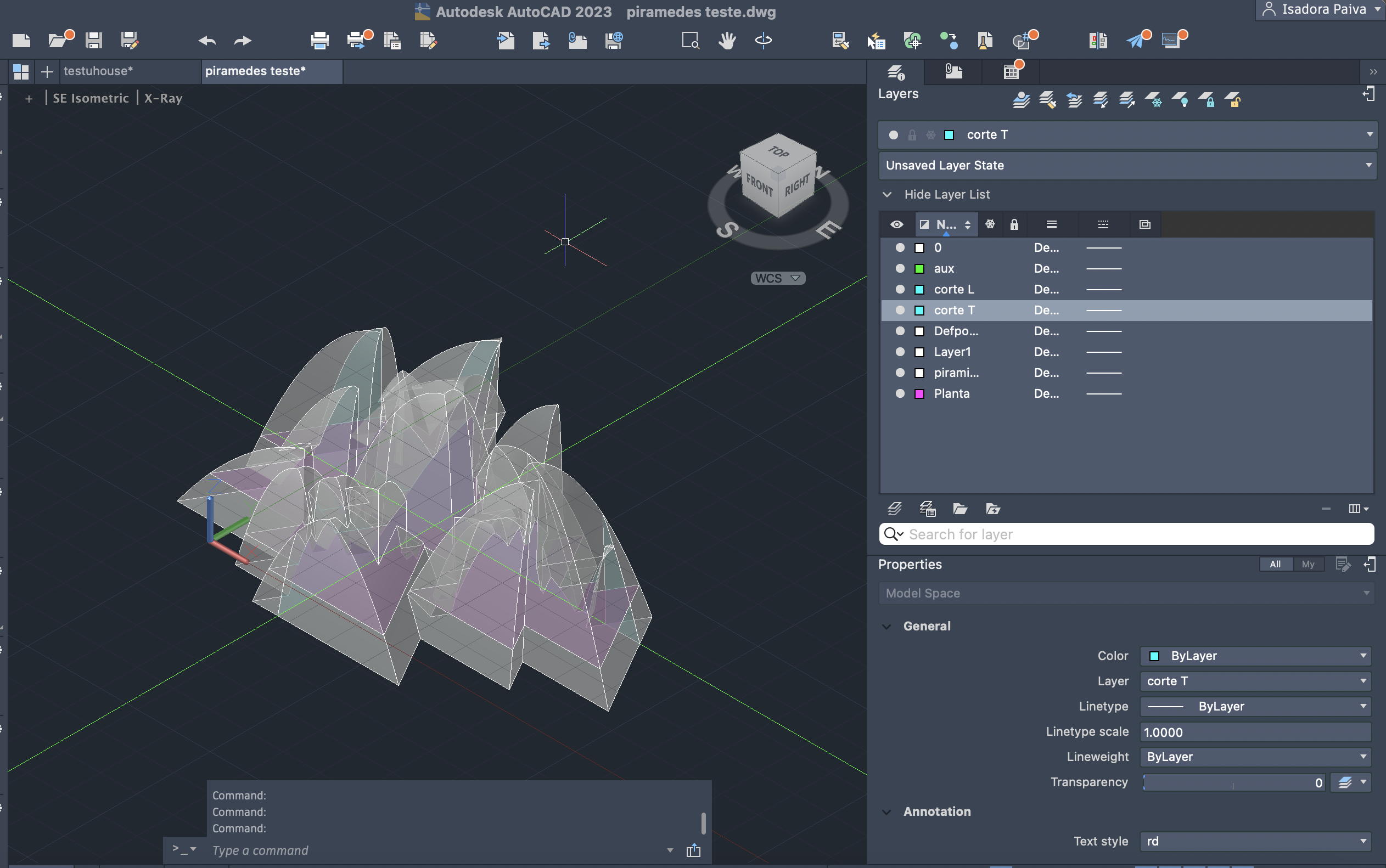Click the Redo arrow icon

click(243, 40)
